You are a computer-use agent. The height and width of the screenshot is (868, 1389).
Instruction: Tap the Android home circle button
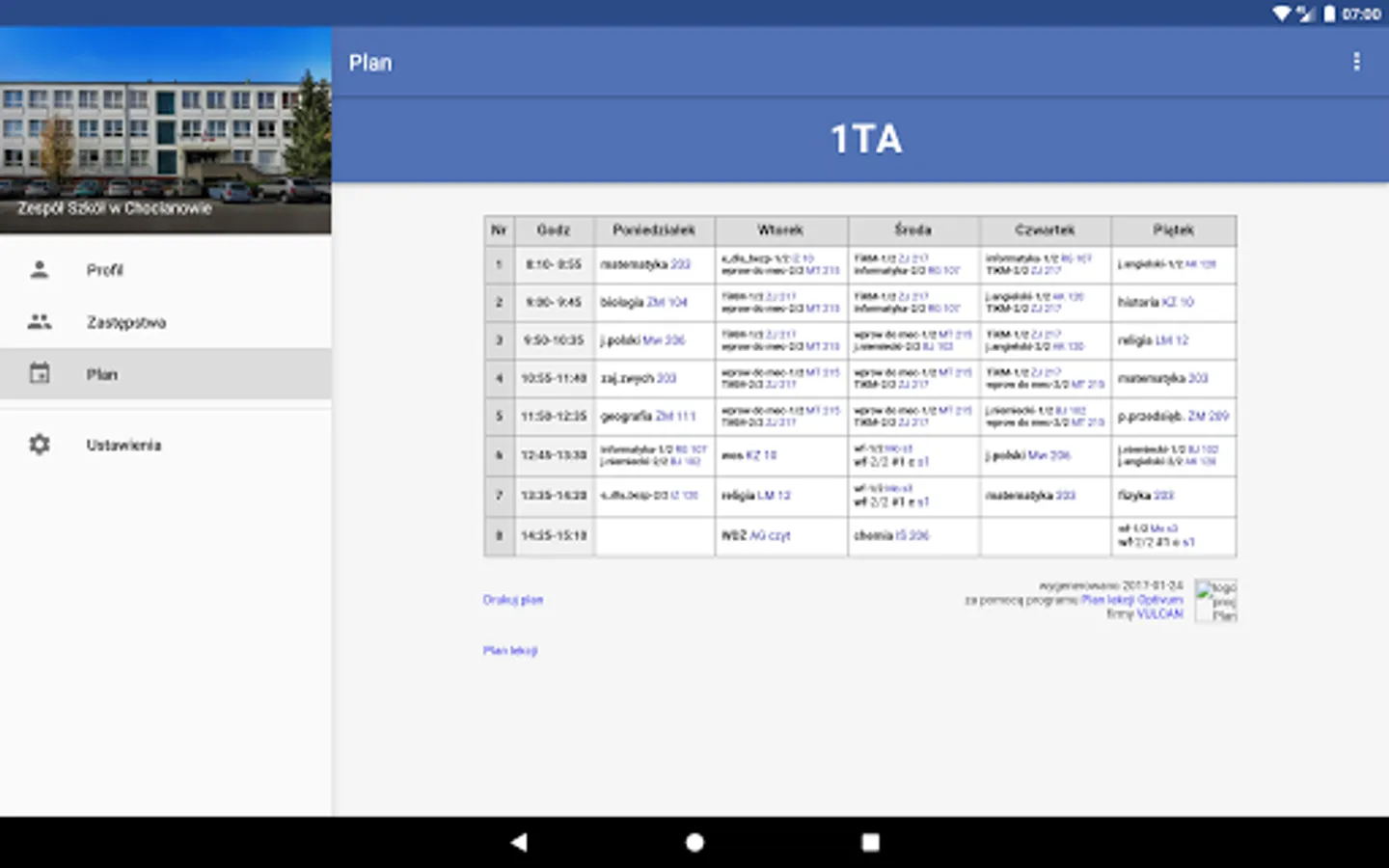(x=694, y=842)
